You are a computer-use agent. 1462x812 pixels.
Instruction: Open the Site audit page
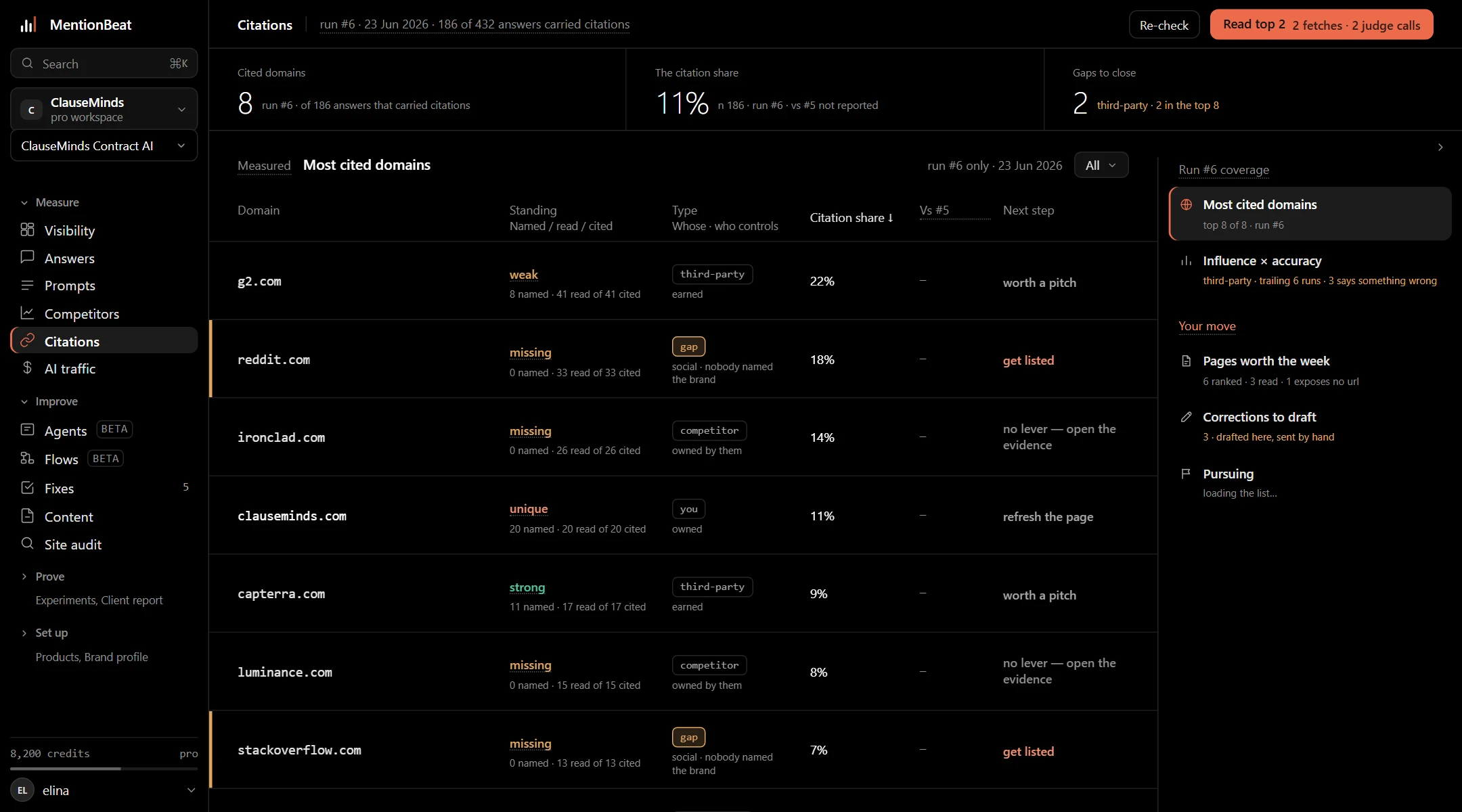click(104, 544)
